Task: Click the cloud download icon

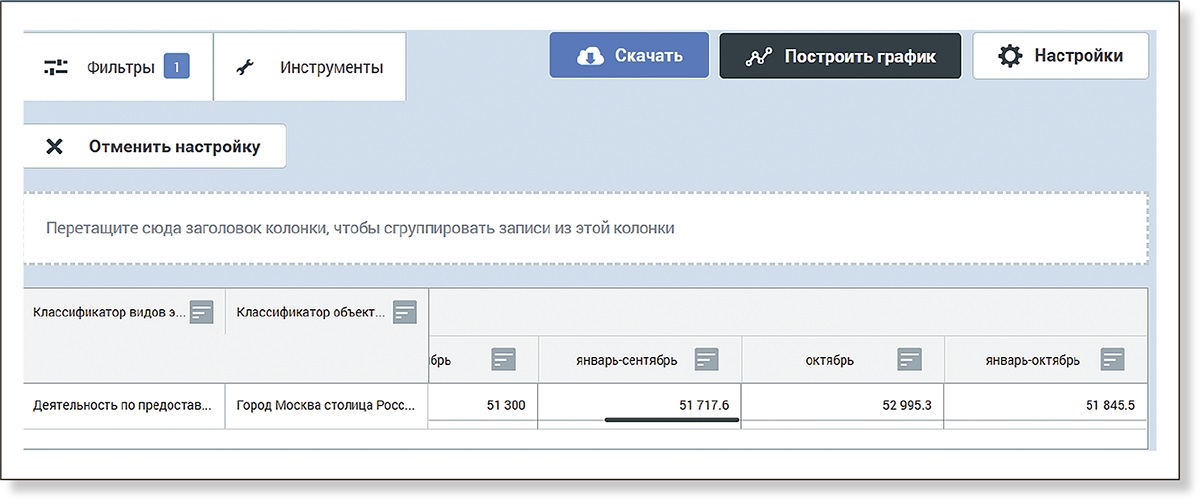Action: coord(591,56)
